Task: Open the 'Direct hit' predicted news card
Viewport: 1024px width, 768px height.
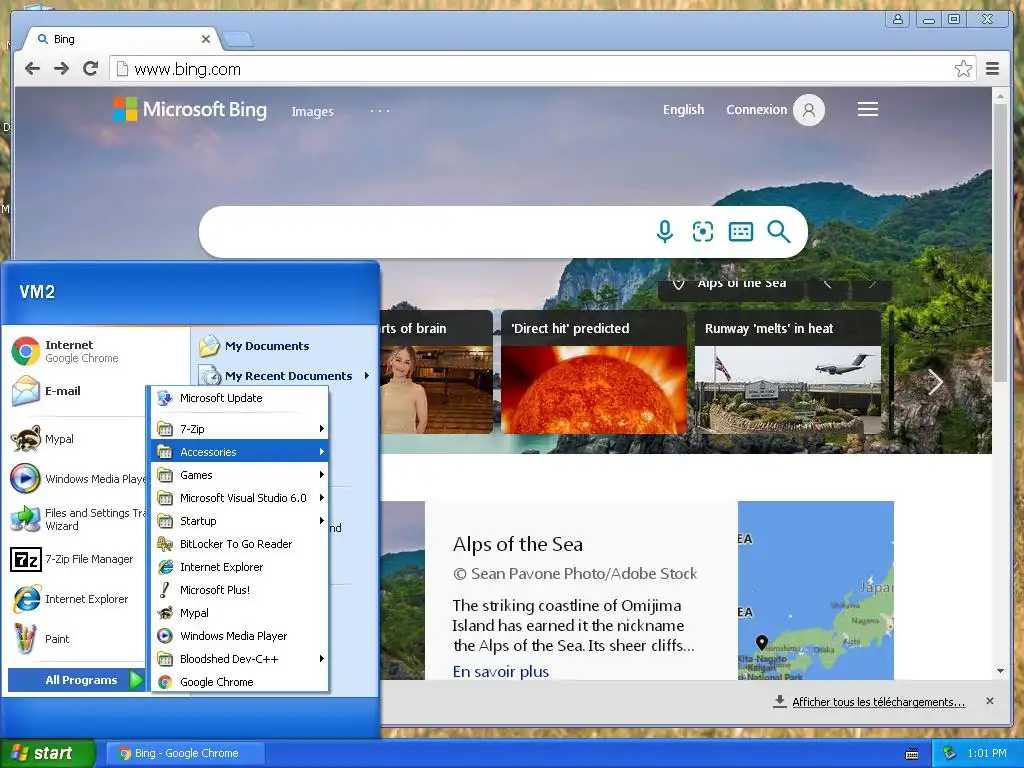Action: (x=593, y=372)
